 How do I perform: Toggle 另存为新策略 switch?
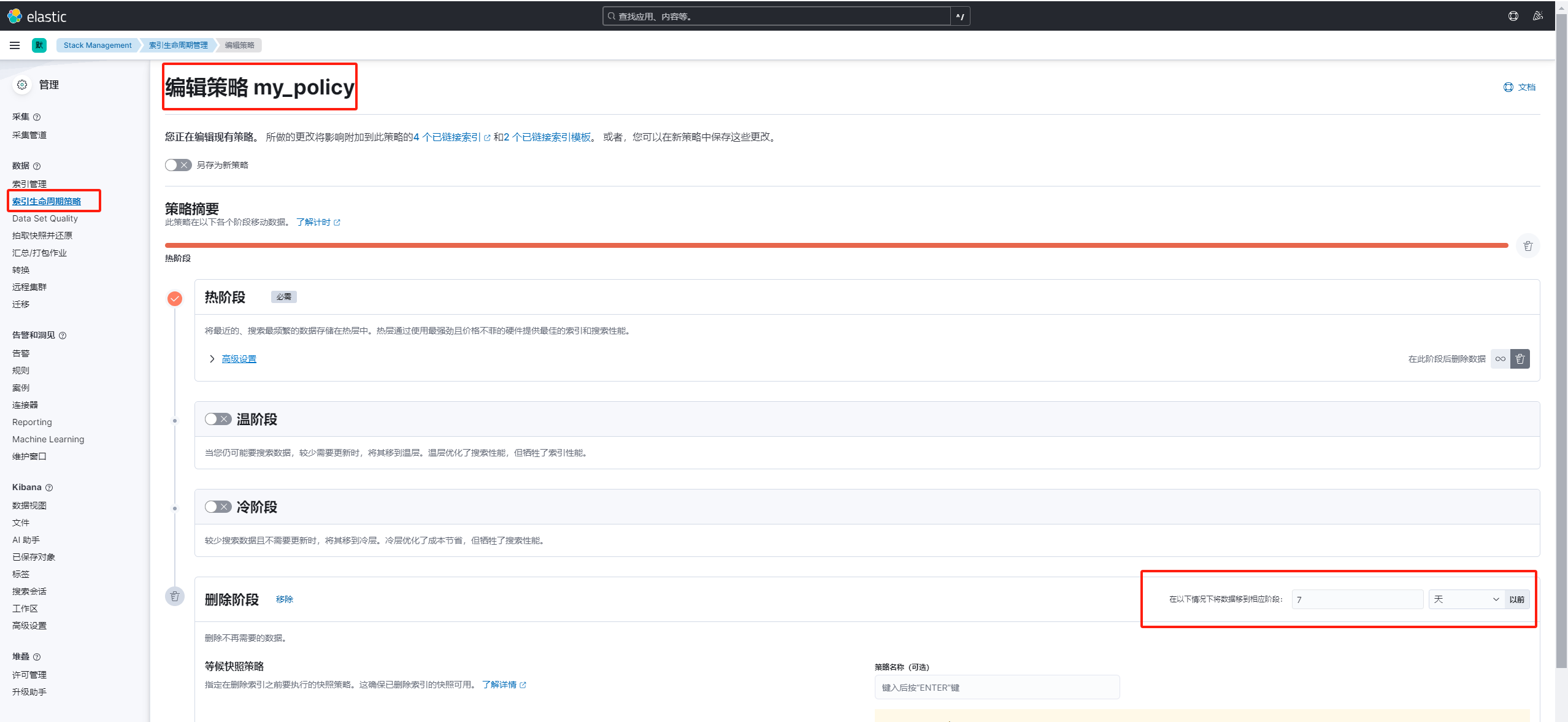click(x=178, y=165)
